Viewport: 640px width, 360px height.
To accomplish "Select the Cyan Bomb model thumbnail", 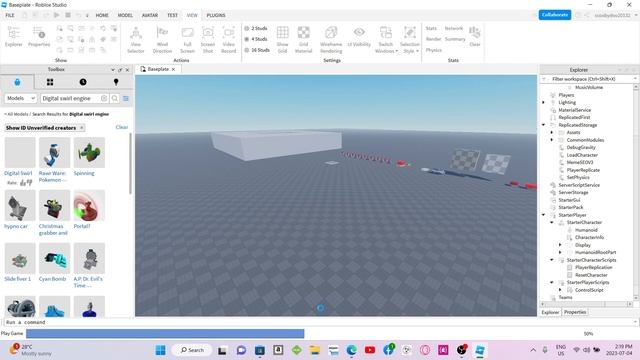I will point(54,258).
